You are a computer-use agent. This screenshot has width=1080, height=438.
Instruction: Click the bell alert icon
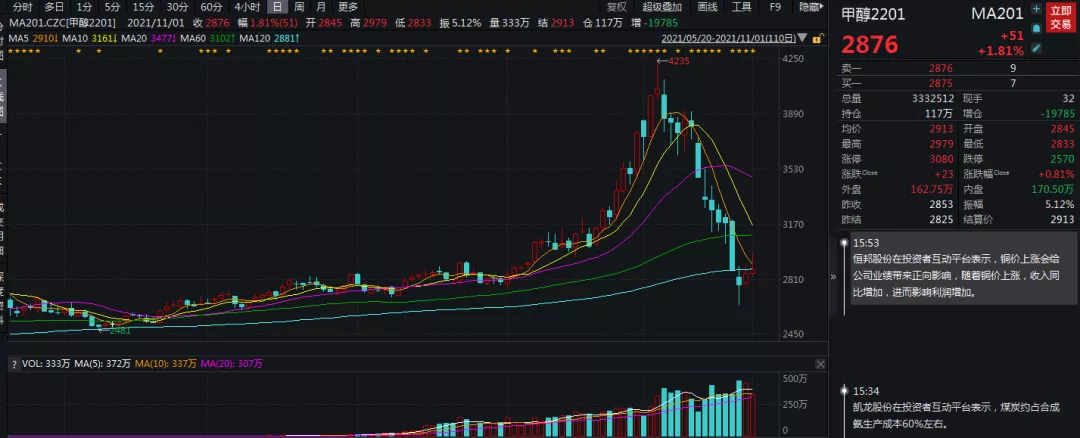pyautogui.click(x=1036, y=29)
